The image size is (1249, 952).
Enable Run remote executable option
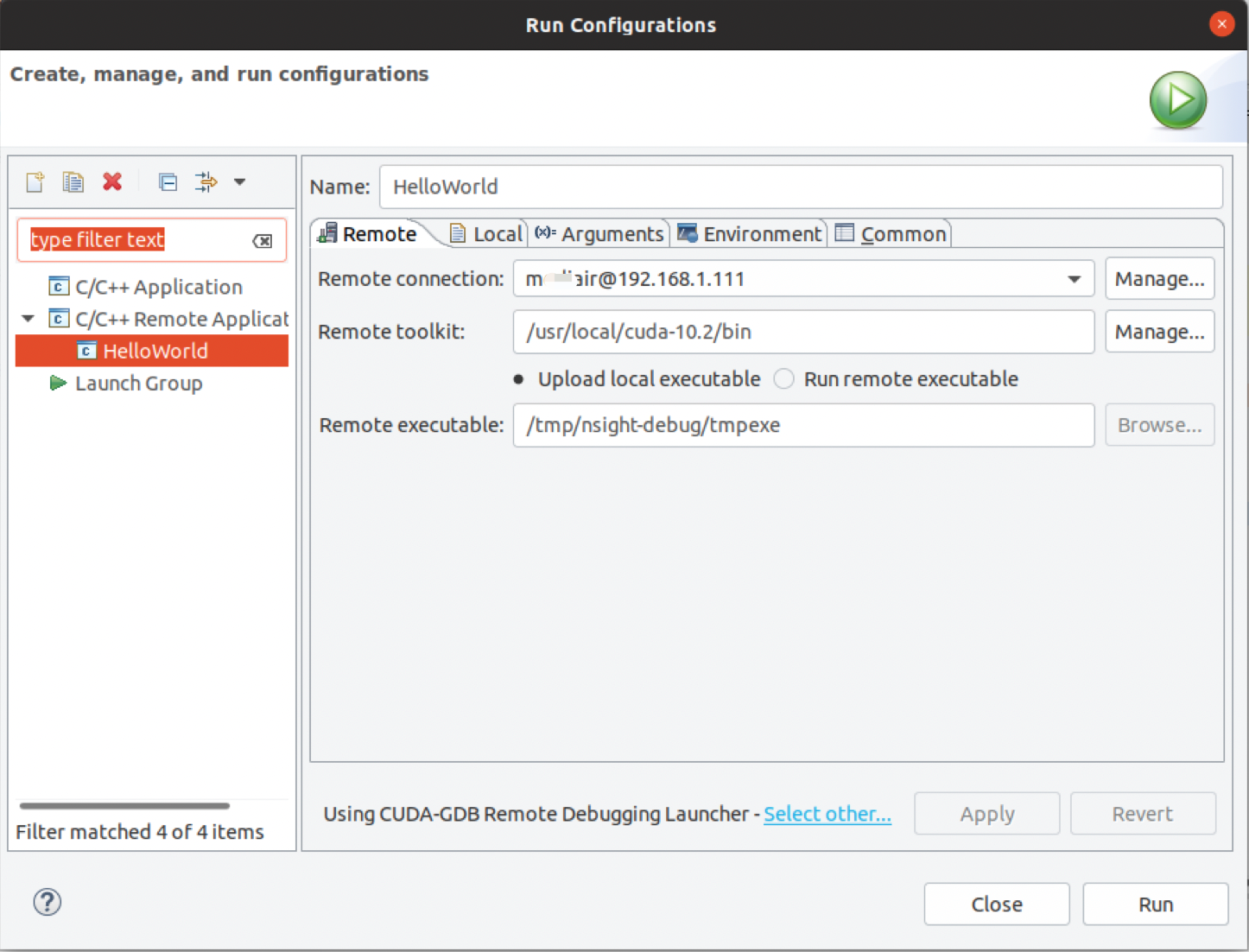(x=783, y=378)
